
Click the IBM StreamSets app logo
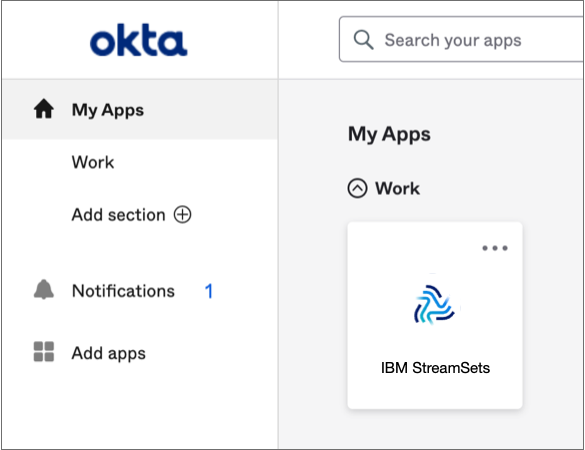click(x=435, y=304)
